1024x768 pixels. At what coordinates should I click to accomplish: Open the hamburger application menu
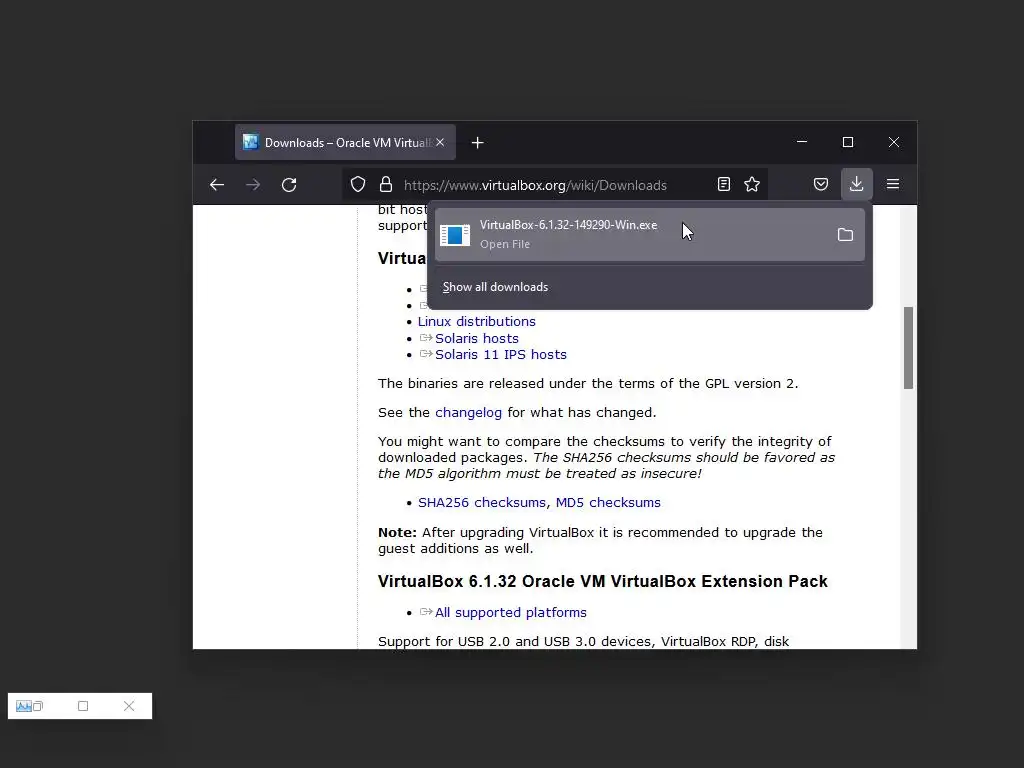pyautogui.click(x=893, y=184)
